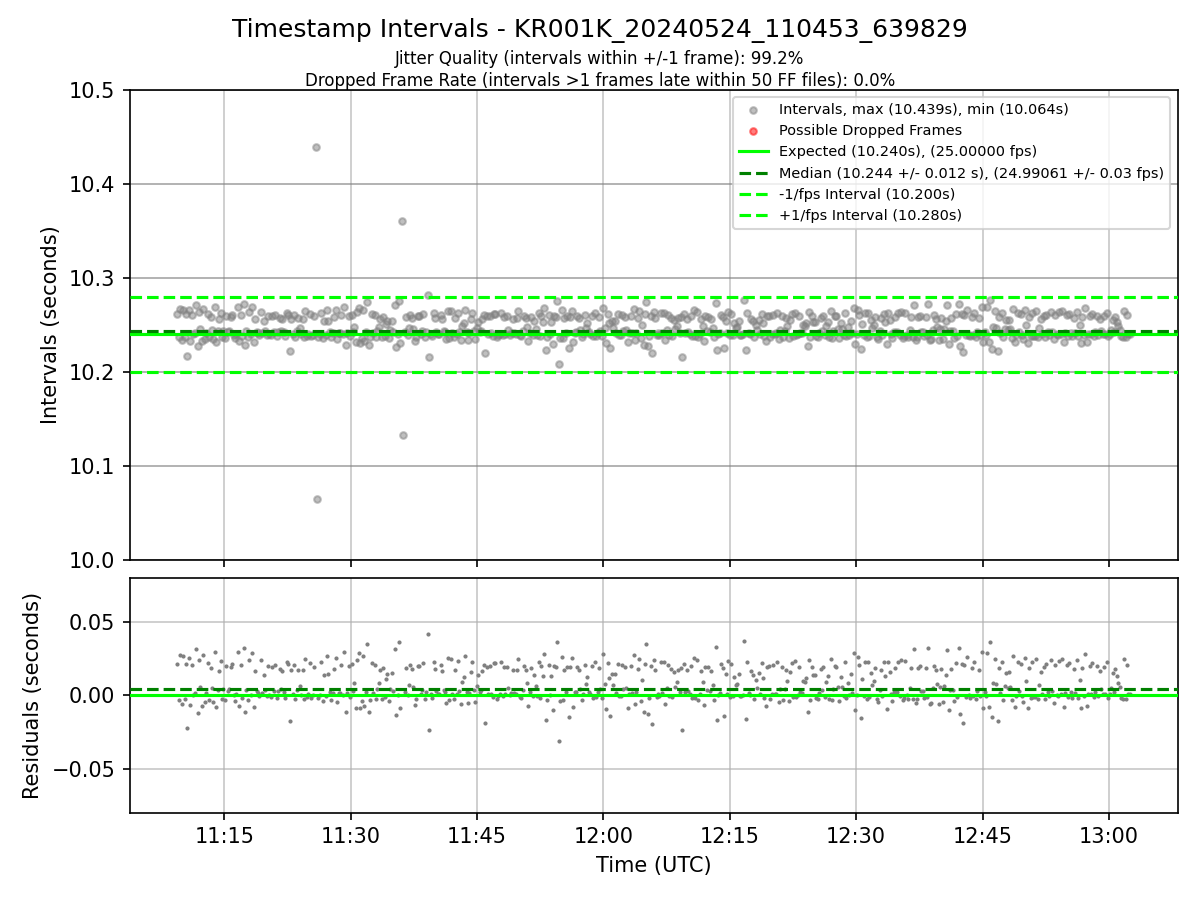This screenshot has height=900, width=1200.
Task: Click legend entry 'Possible Dropped Frames'
Action: (870, 130)
